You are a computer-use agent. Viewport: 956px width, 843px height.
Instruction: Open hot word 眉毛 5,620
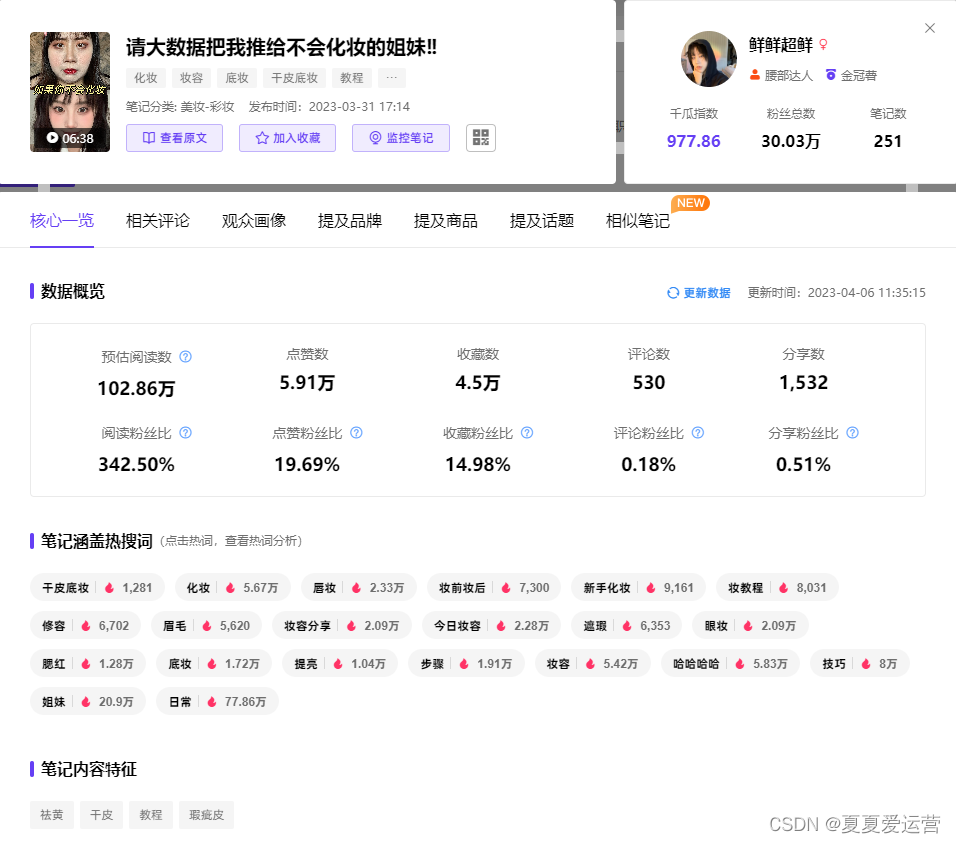207,625
